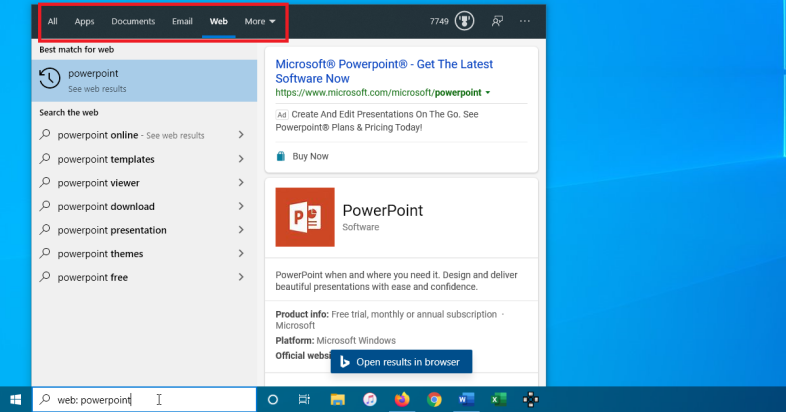The image size is (786, 412).
Task: Open the three-dot options menu
Action: pos(524,21)
